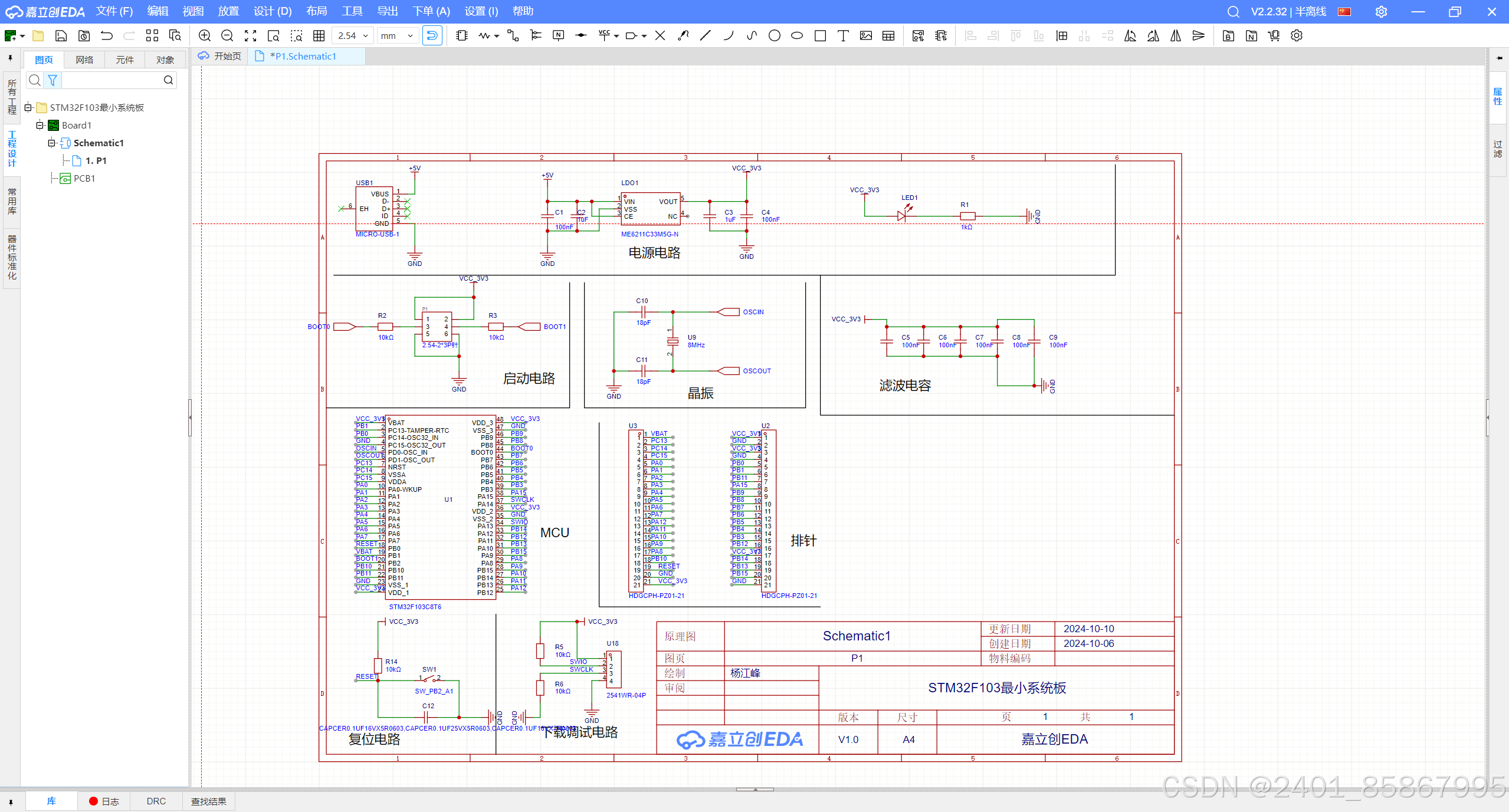This screenshot has width=1509, height=812.
Task: Select the place component chip icon
Action: [x=462, y=36]
